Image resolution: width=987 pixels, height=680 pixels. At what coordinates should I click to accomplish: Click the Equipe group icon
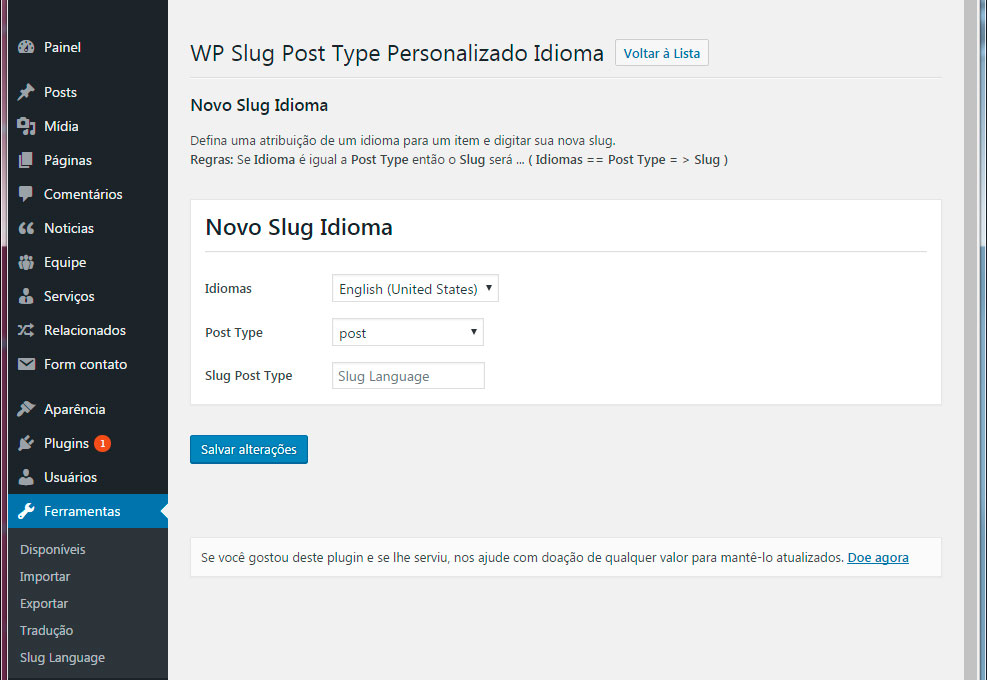[x=27, y=262]
